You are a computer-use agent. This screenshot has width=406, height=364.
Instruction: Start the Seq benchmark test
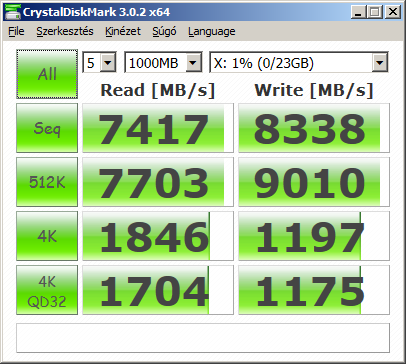[x=47, y=128]
